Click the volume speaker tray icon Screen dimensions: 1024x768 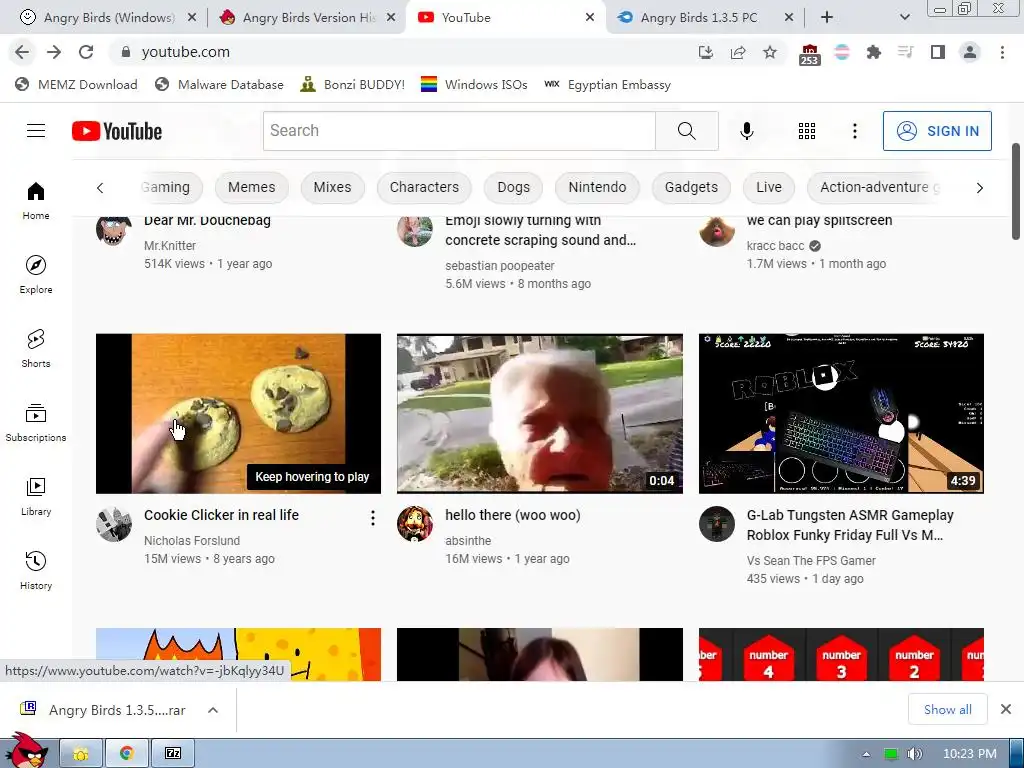coord(914,754)
